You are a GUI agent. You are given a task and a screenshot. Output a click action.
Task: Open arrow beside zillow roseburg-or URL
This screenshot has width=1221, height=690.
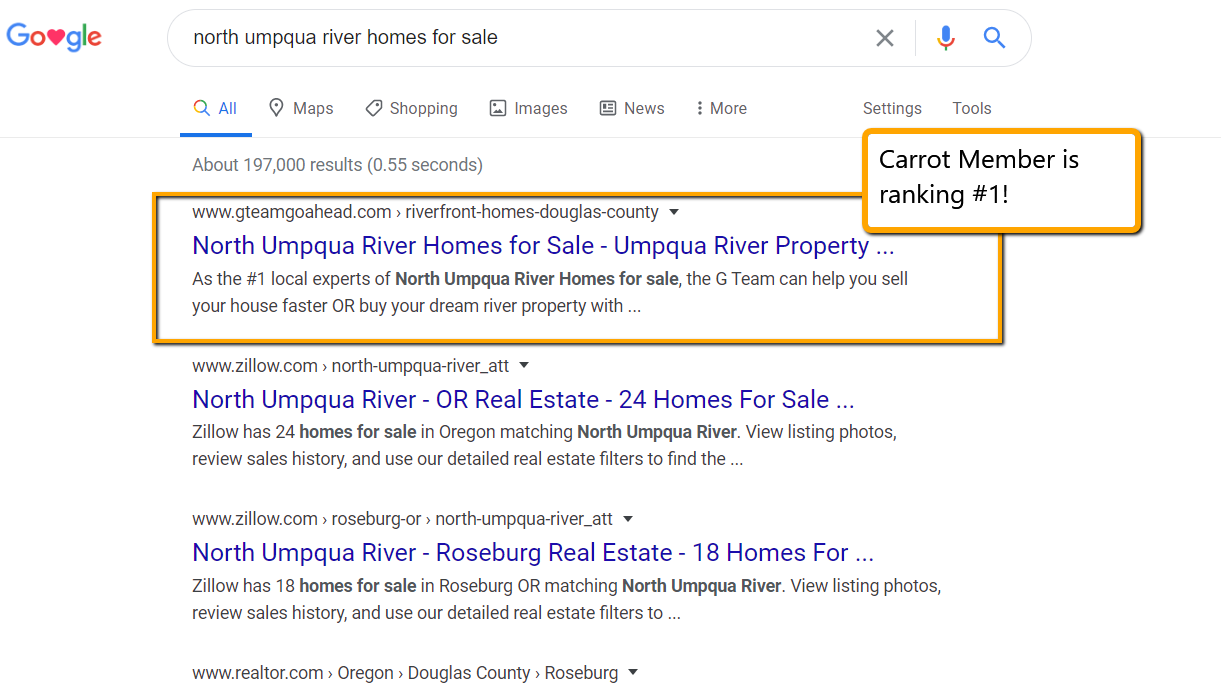pos(628,519)
